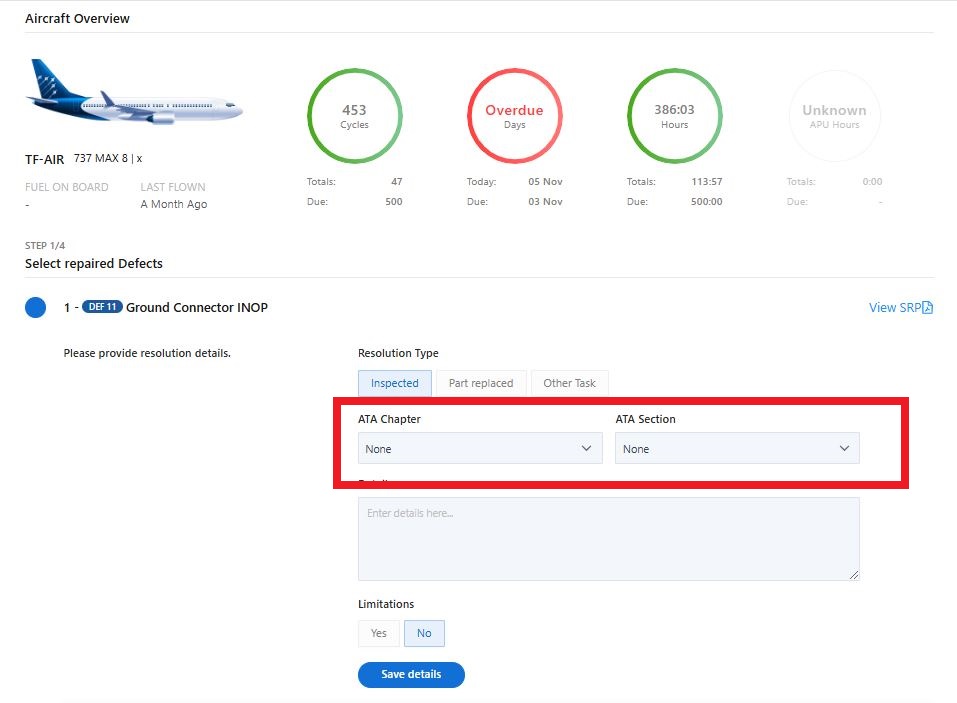Click the PDF document icon beside View SRP
Image resolution: width=957 pixels, height=703 pixels.
coord(927,308)
